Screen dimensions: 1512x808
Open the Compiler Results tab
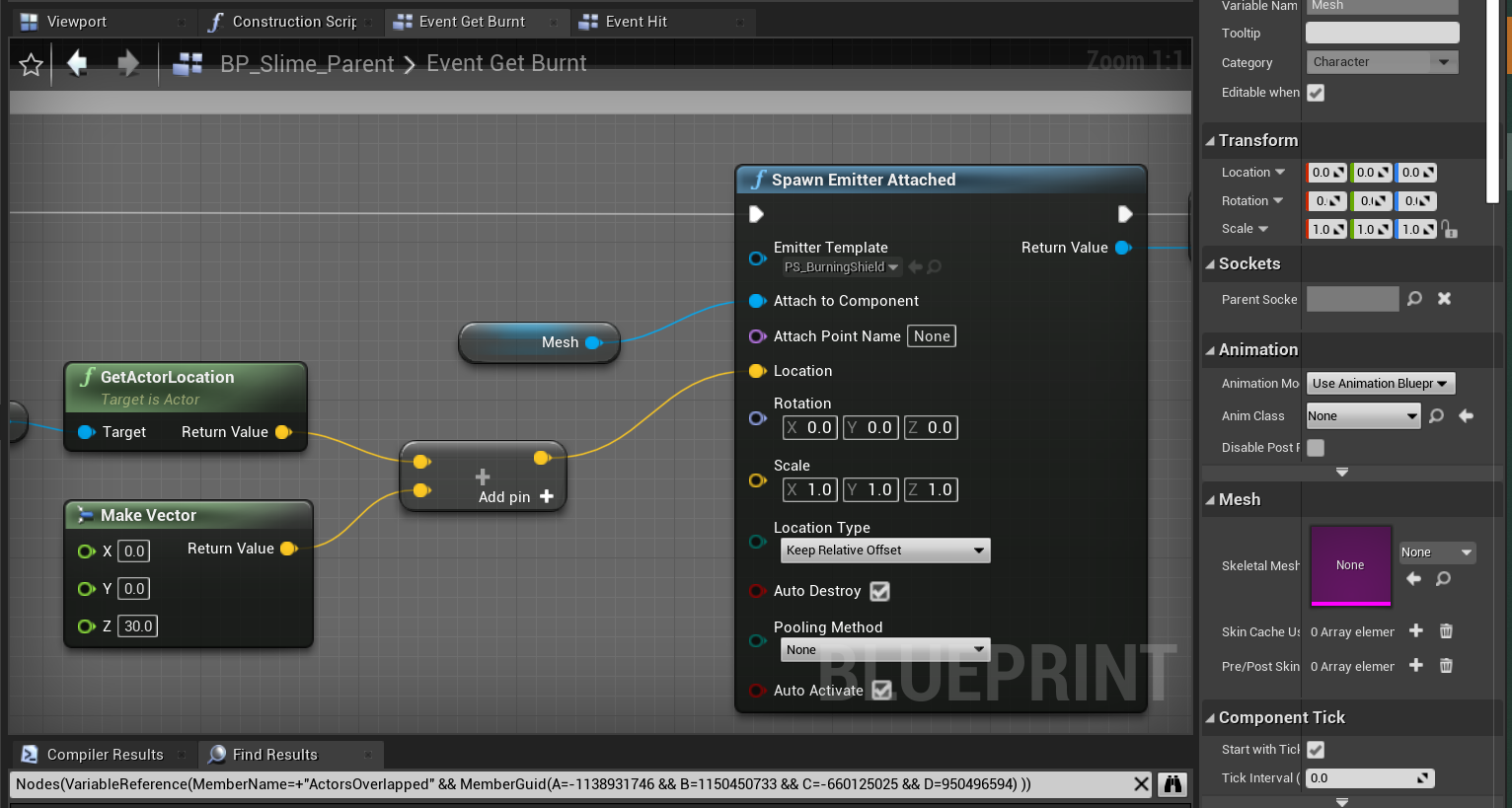[104, 755]
